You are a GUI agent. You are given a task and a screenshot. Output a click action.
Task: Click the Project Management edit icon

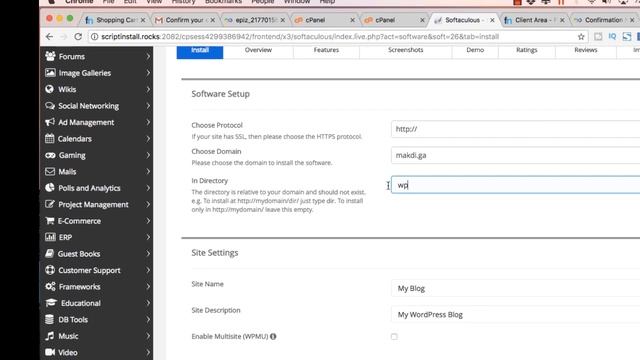pyautogui.click(x=50, y=204)
